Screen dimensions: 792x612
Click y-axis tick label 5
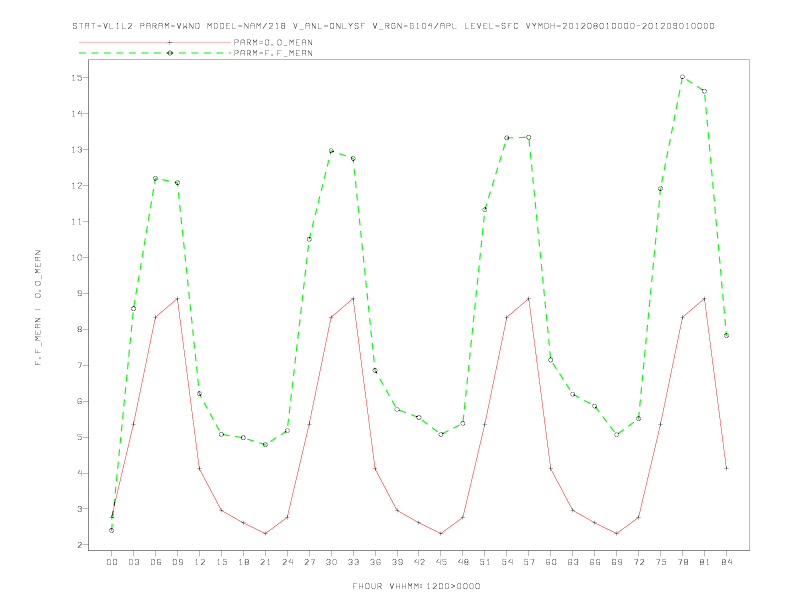tap(80, 437)
